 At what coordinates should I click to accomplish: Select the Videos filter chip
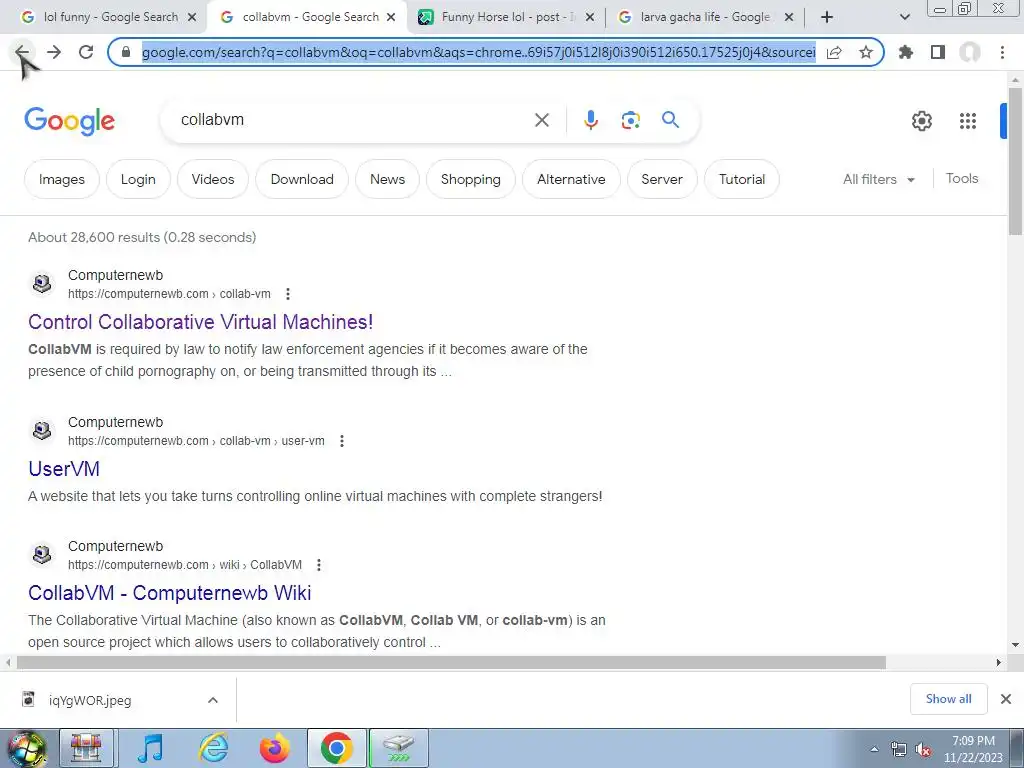click(x=213, y=179)
